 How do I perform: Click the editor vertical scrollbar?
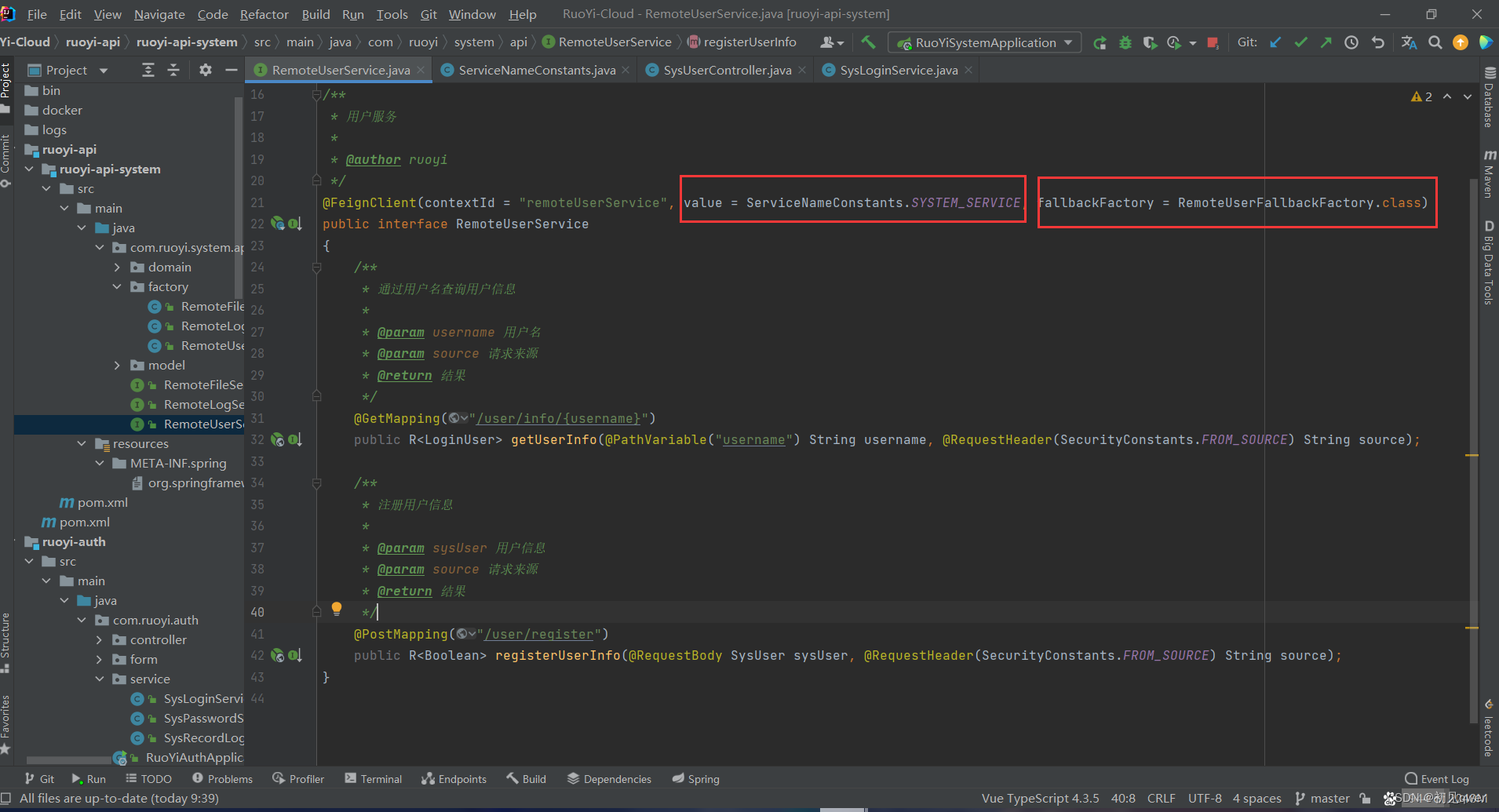tap(1473, 451)
